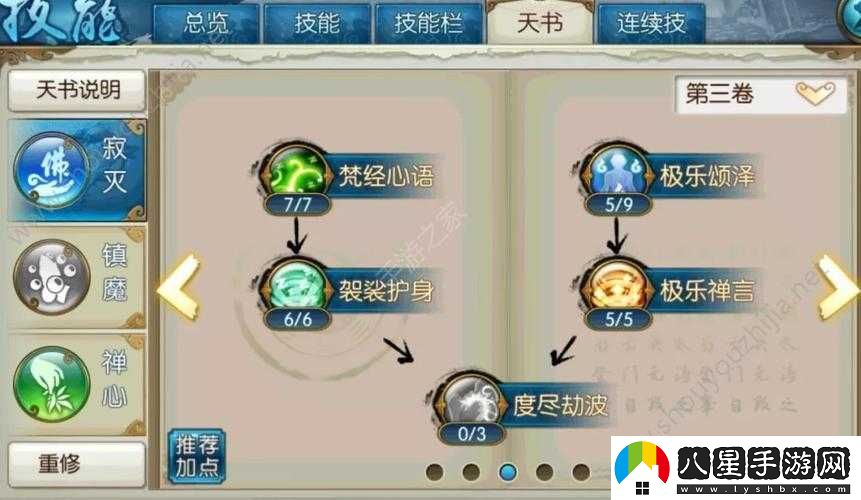Image resolution: width=861 pixels, height=500 pixels.
Task: Select the second page indicator dot
Action: point(471,471)
